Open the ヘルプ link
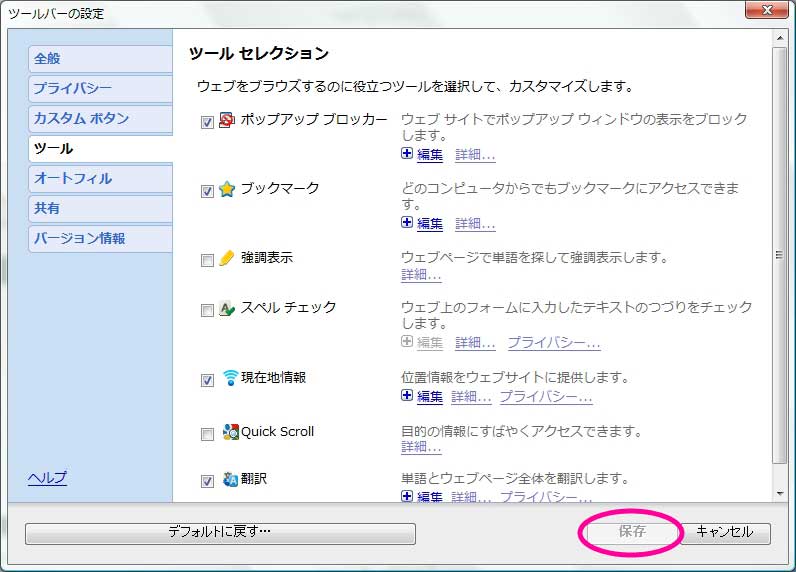The image size is (796, 572). pos(47,478)
